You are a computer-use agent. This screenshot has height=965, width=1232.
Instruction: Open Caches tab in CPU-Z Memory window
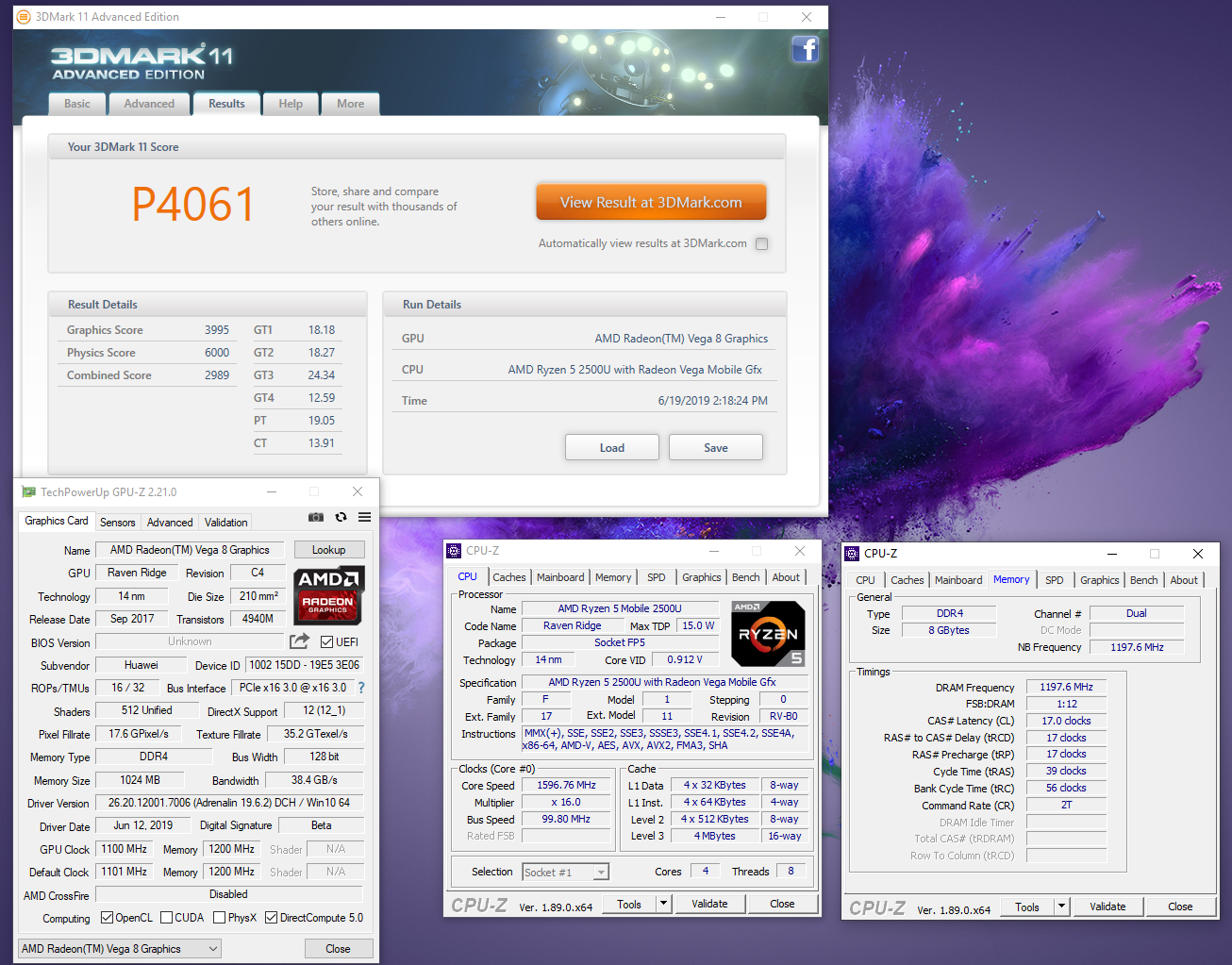click(907, 580)
